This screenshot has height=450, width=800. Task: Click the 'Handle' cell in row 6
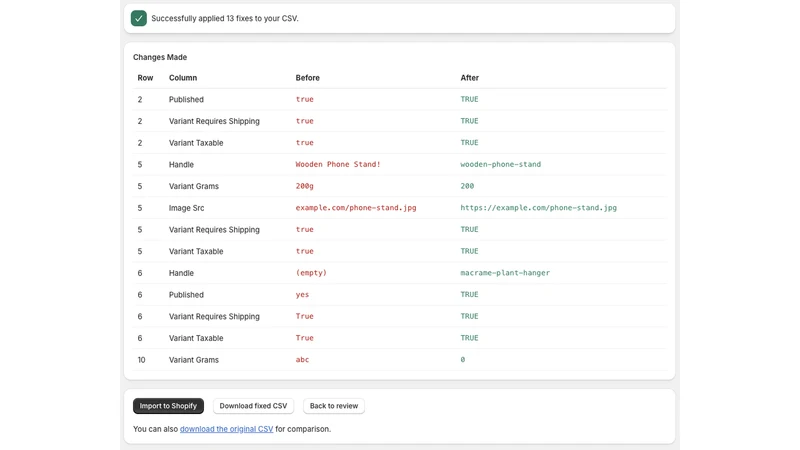click(182, 273)
